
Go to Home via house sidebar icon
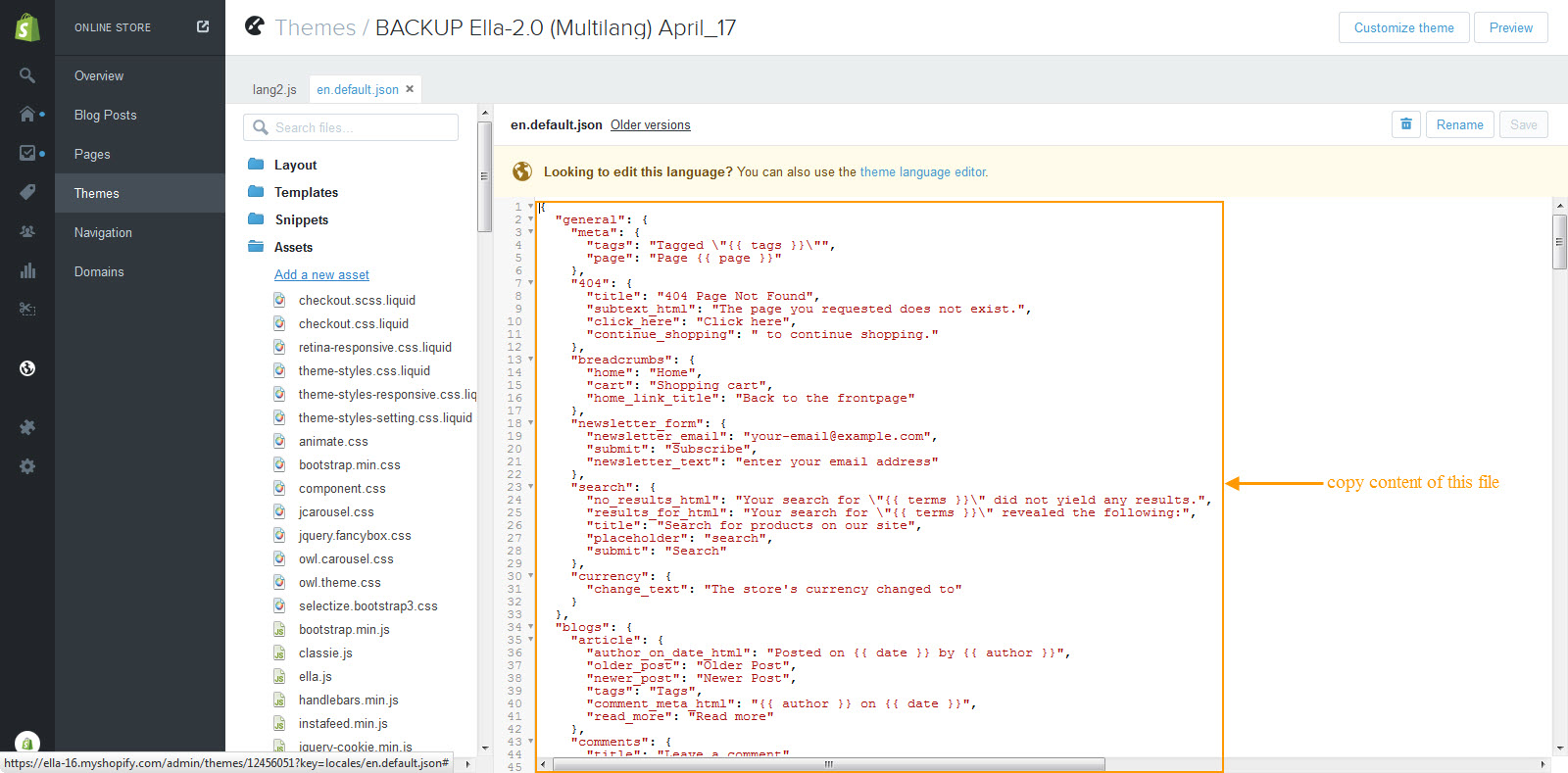point(27,114)
